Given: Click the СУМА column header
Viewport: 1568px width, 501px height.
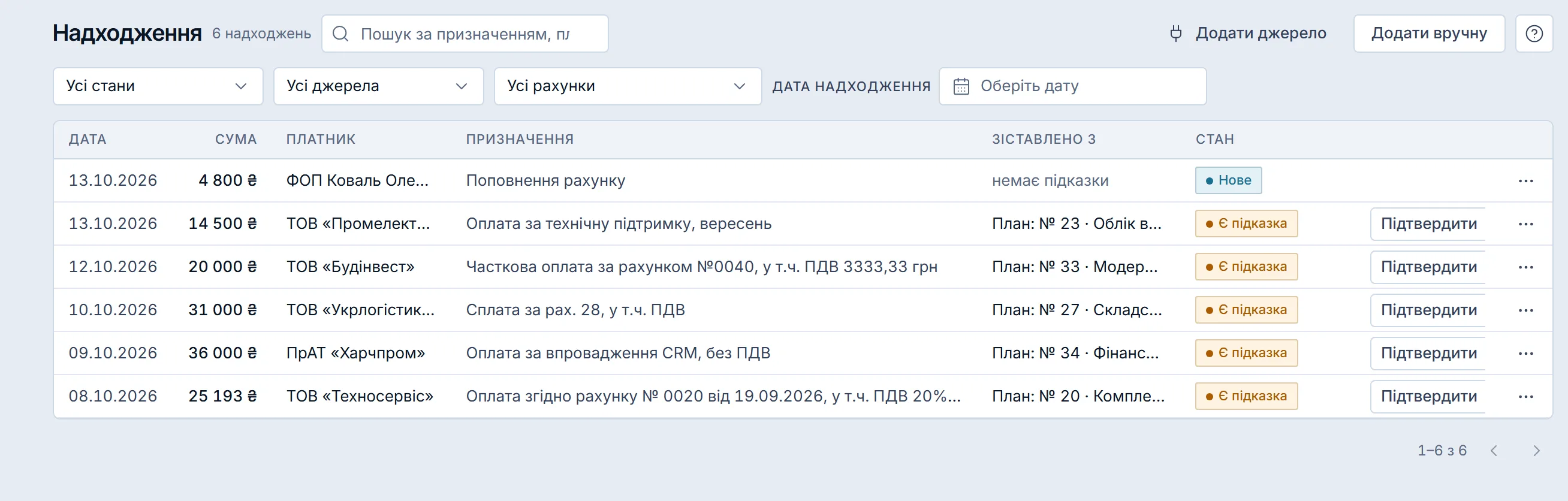Looking at the screenshot, I should (236, 140).
